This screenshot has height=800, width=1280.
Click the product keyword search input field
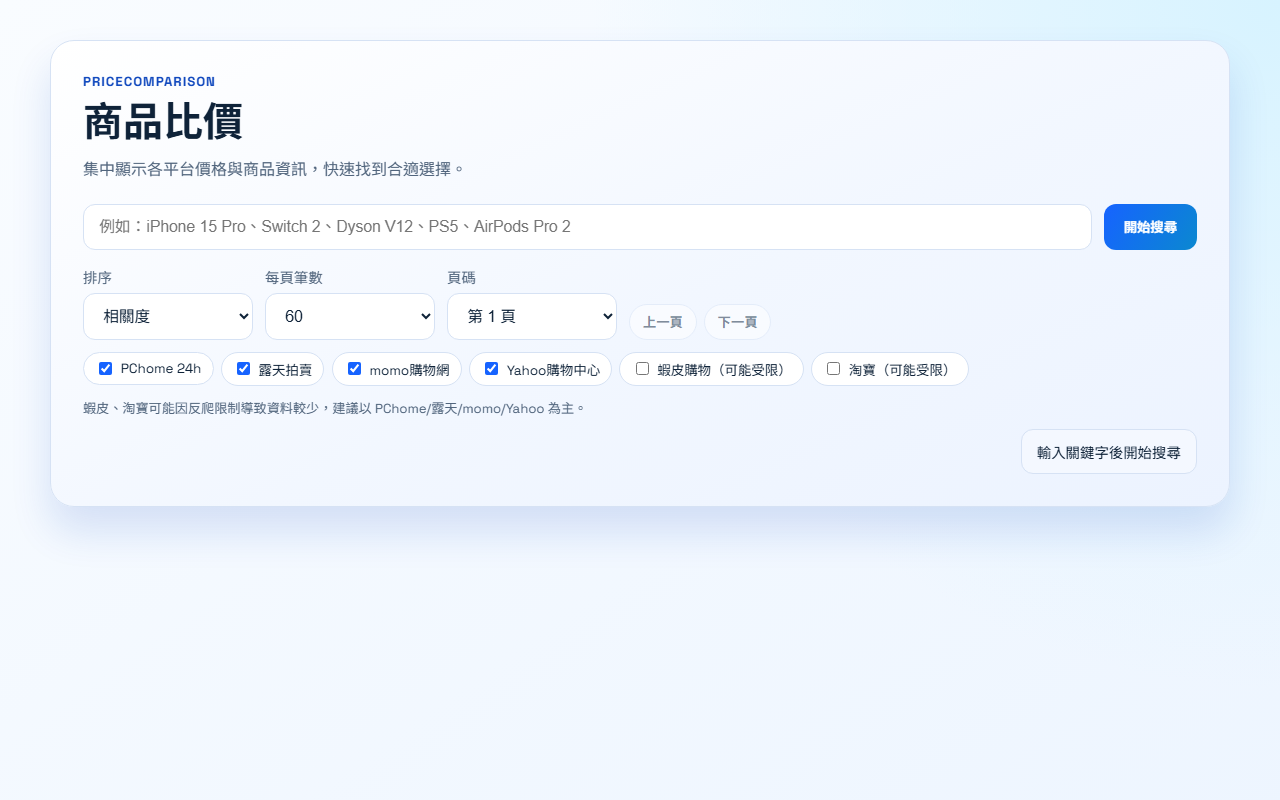(x=587, y=227)
